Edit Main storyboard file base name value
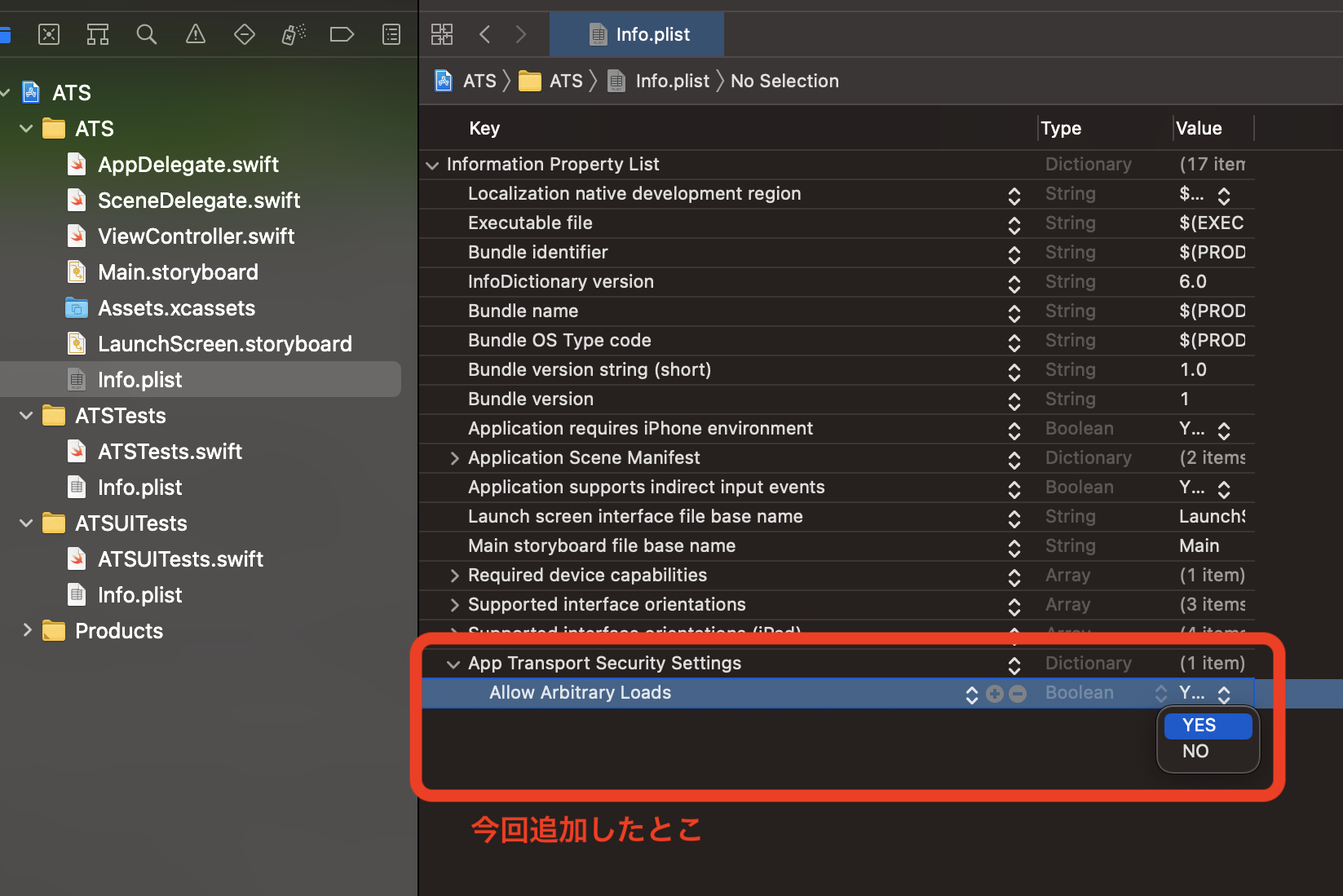This screenshot has height=896, width=1343. tap(1199, 546)
